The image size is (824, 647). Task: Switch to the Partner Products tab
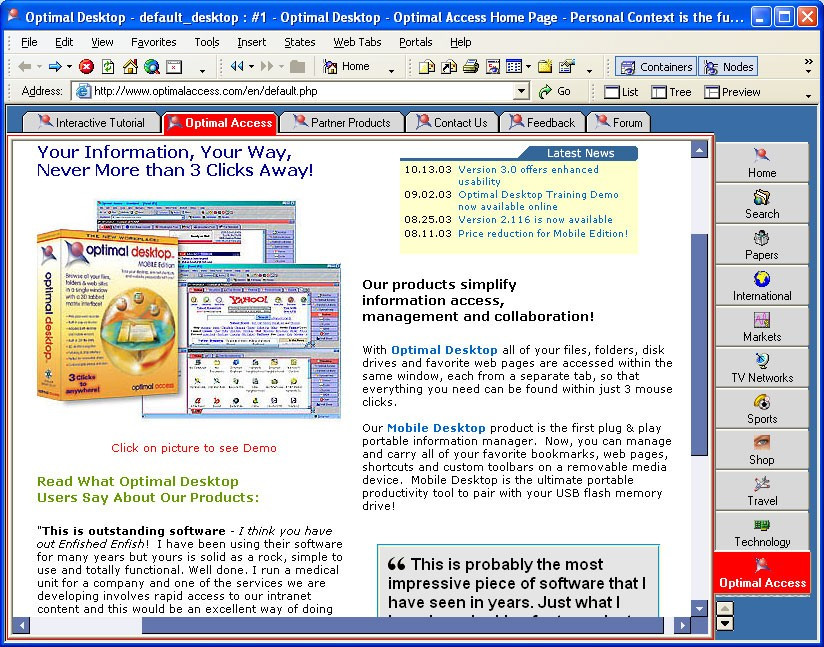tap(342, 122)
